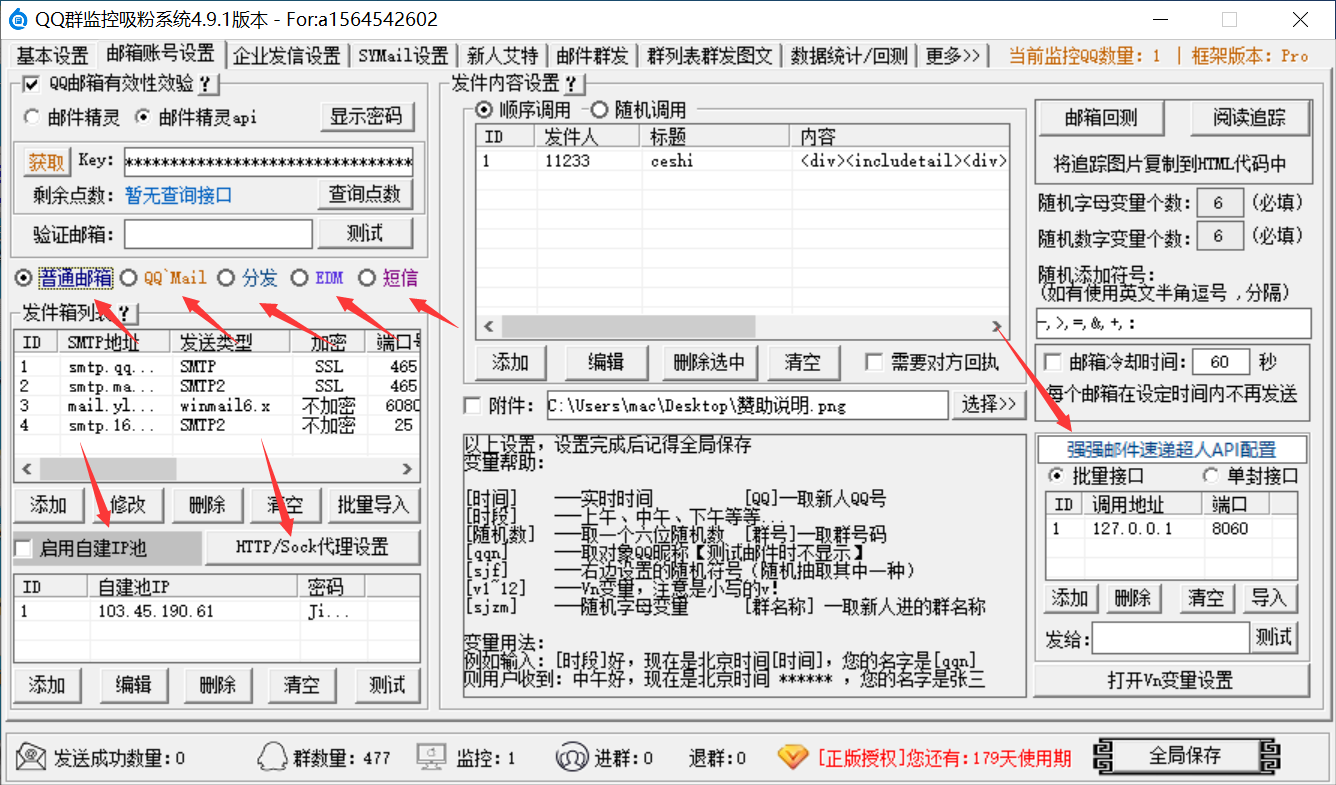This screenshot has width=1336, height=785.
Task: Select the 邮件精灵 radio option
Action: [x=32, y=117]
